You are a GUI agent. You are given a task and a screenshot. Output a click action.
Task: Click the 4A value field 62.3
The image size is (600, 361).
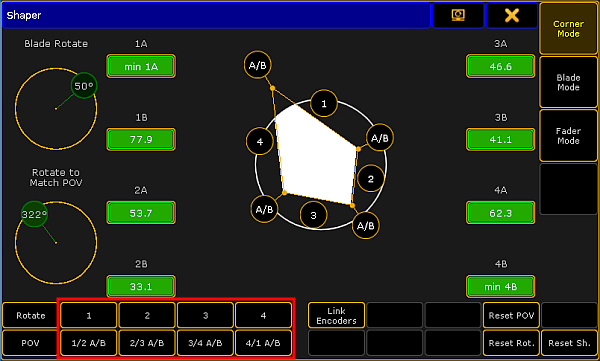click(501, 213)
